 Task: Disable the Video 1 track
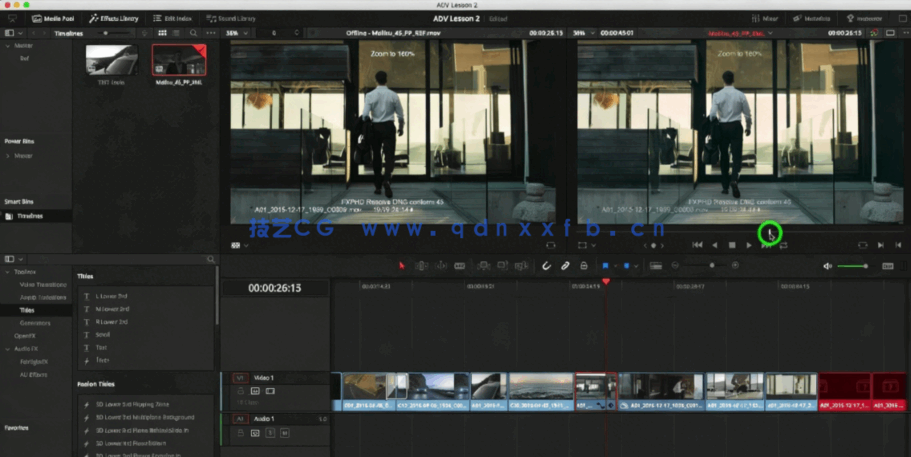(270, 391)
